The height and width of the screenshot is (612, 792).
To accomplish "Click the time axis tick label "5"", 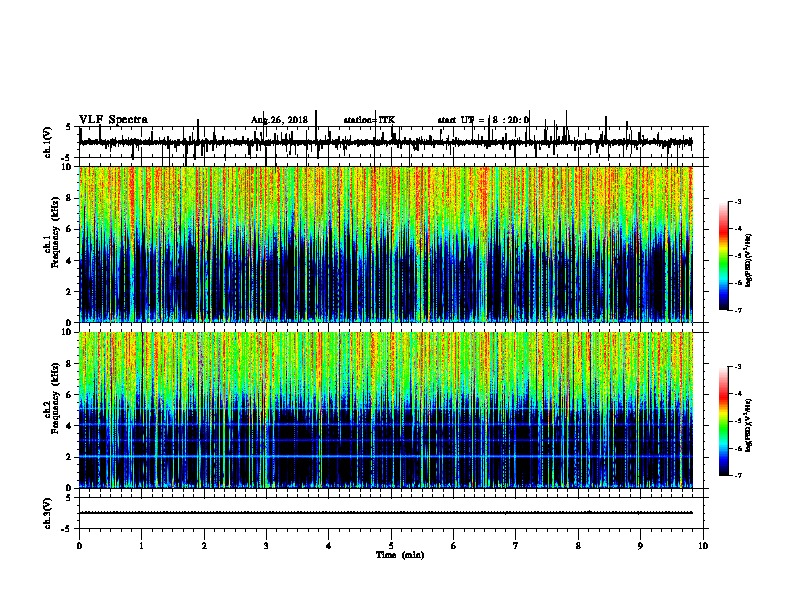I will 391,546.
